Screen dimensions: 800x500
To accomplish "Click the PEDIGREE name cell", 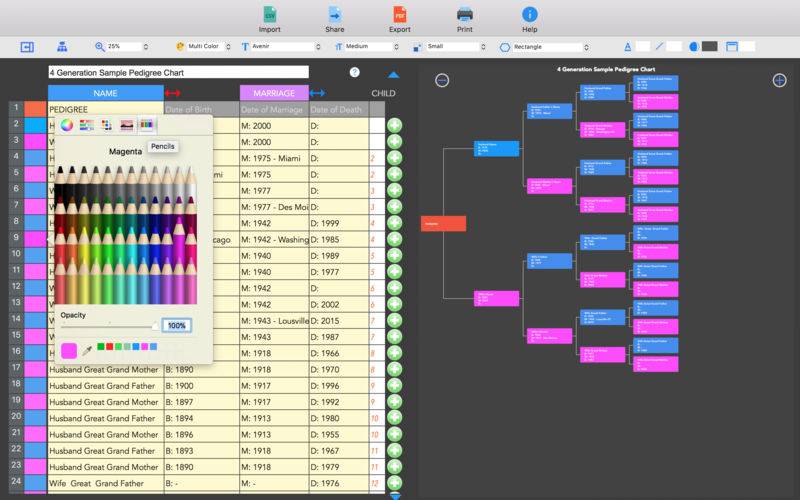I will [106, 109].
